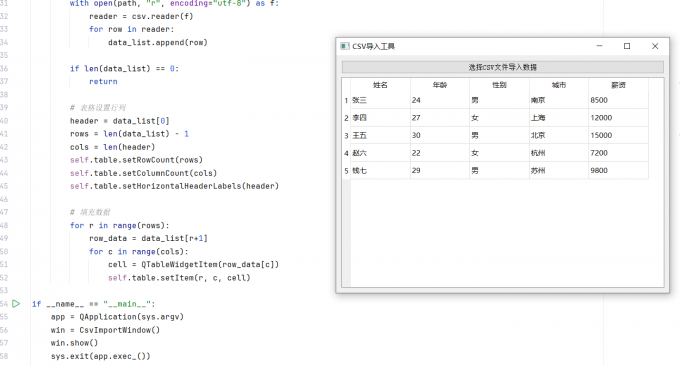
Task: Click the cell containing 李四
Action: click(380, 118)
